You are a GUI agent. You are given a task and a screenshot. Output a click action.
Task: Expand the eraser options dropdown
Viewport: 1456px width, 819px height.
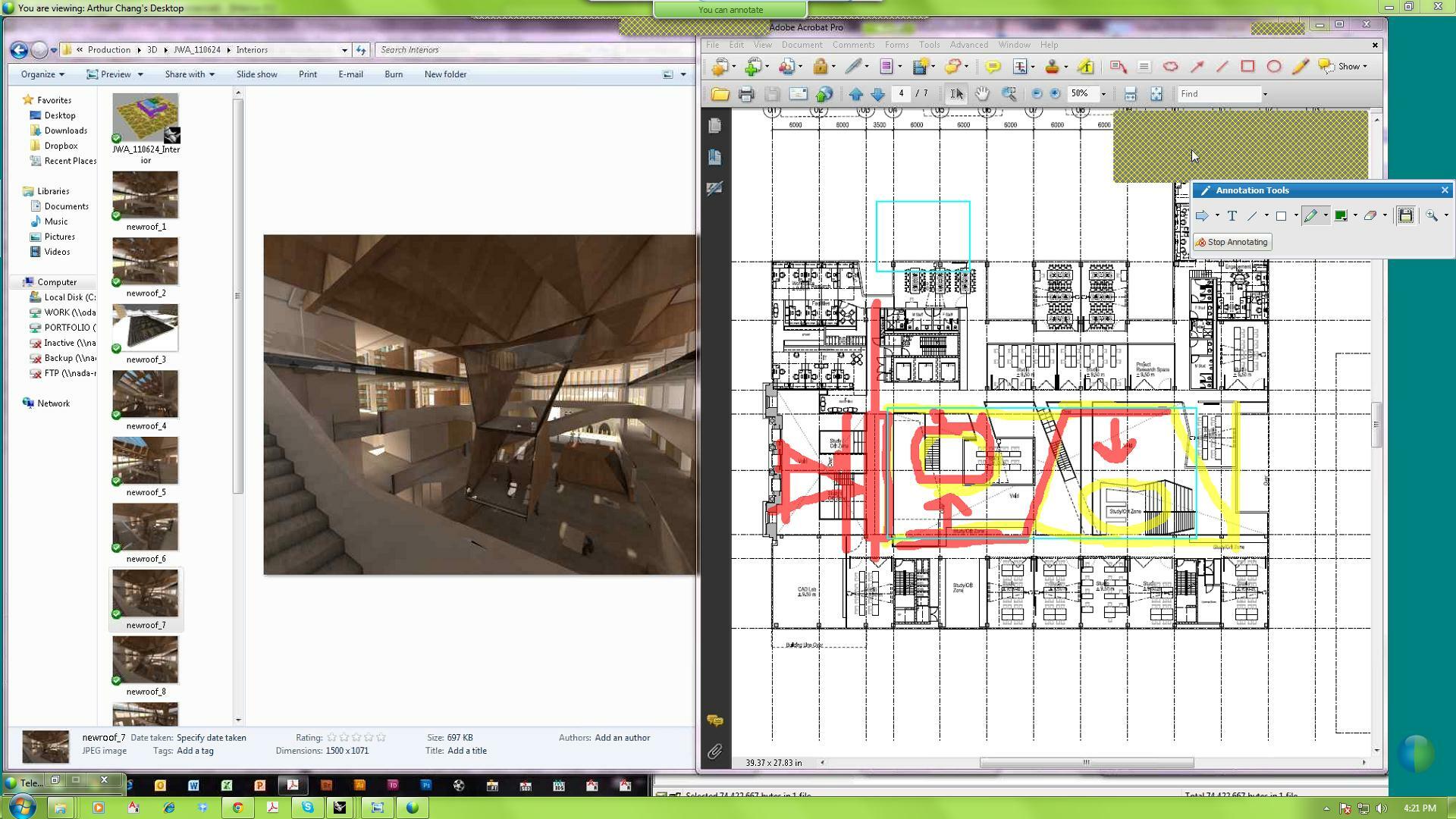click(x=1385, y=216)
